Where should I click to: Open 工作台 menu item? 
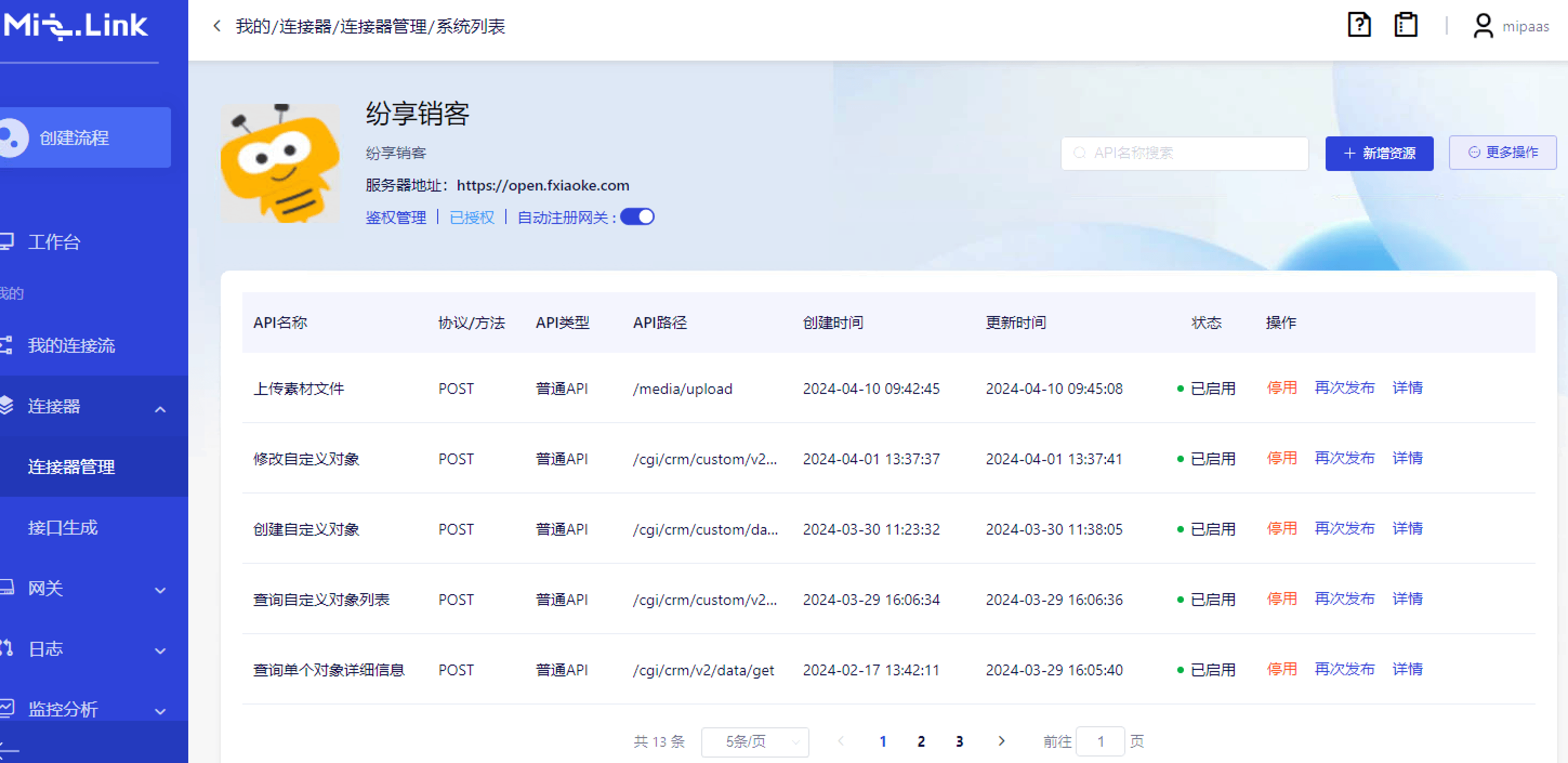[94, 242]
